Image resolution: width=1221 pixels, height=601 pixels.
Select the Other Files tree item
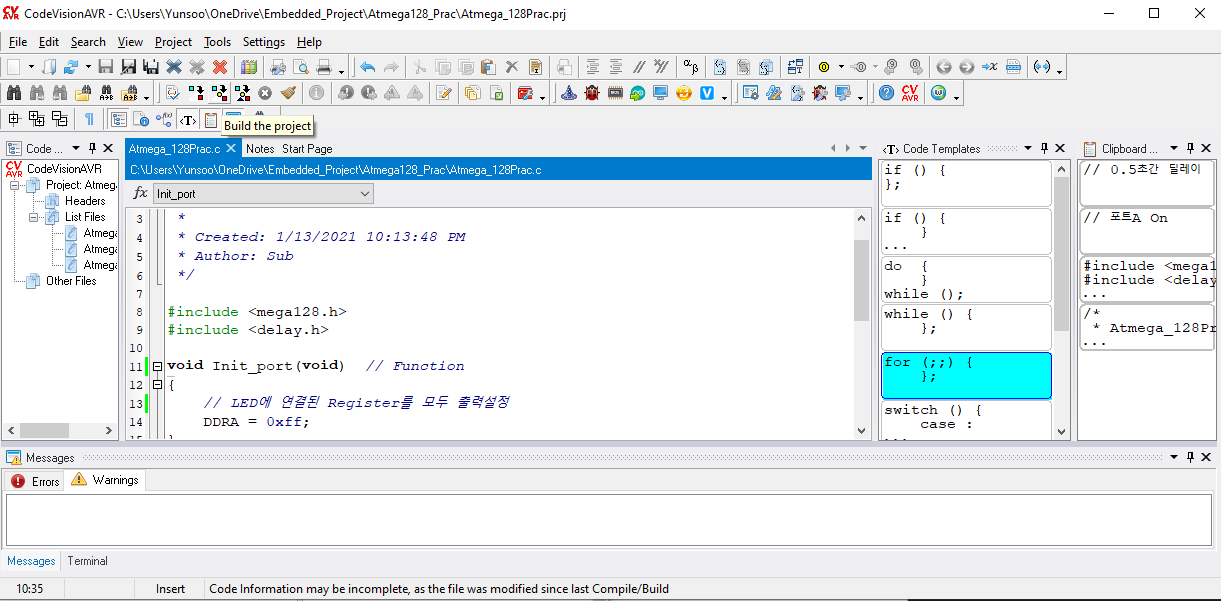(71, 281)
